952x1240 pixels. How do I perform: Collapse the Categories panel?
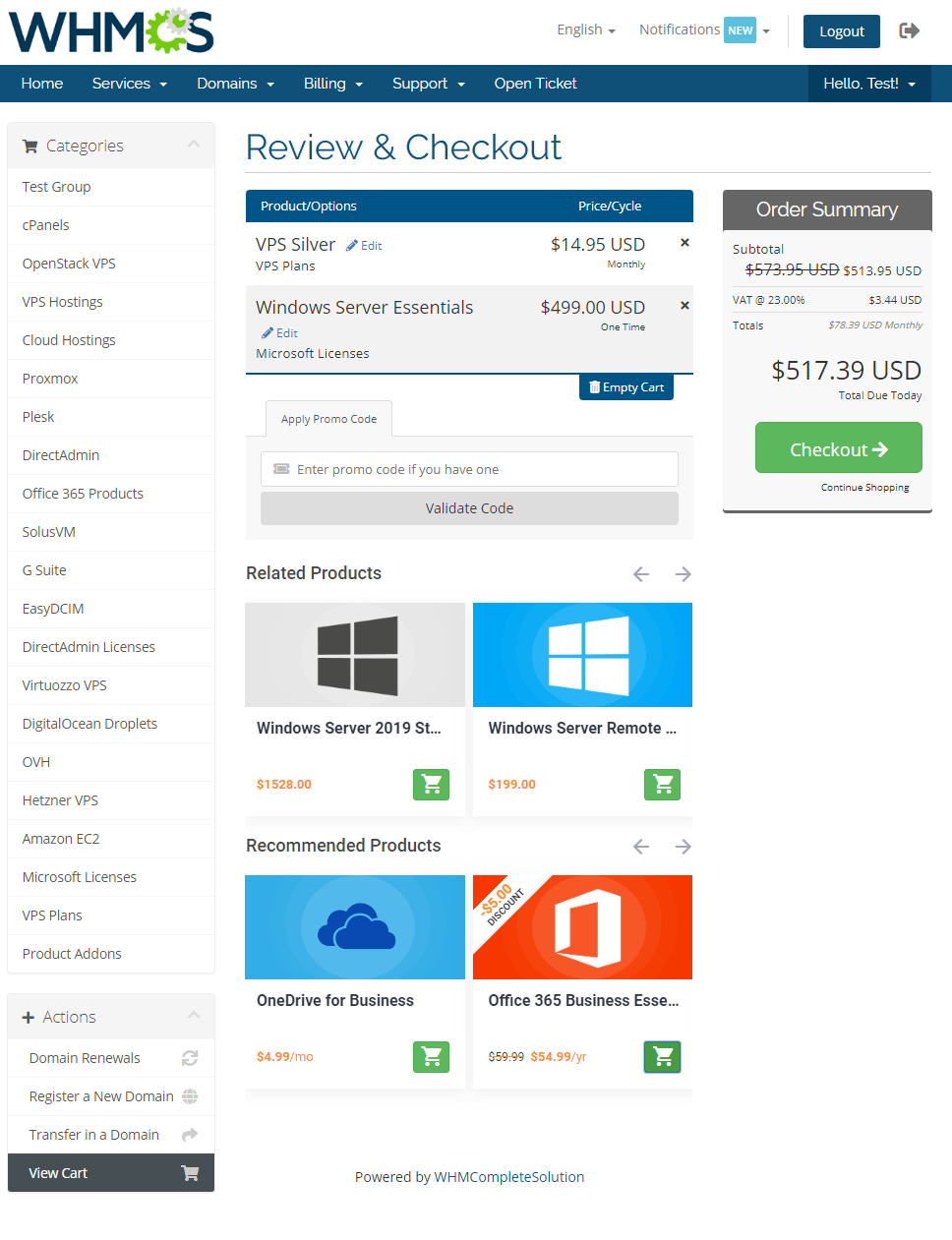[x=194, y=145]
